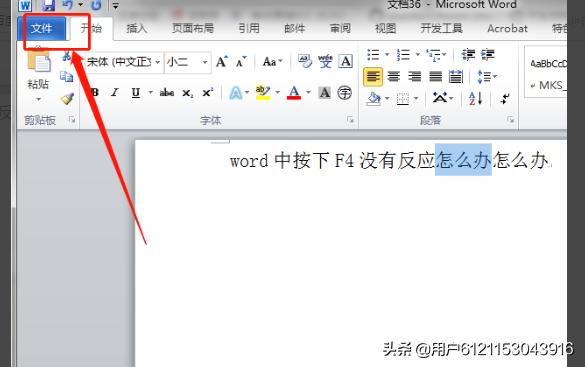Click the Decrease Indent icon
Screen dimensions: 585x367
pos(468,55)
